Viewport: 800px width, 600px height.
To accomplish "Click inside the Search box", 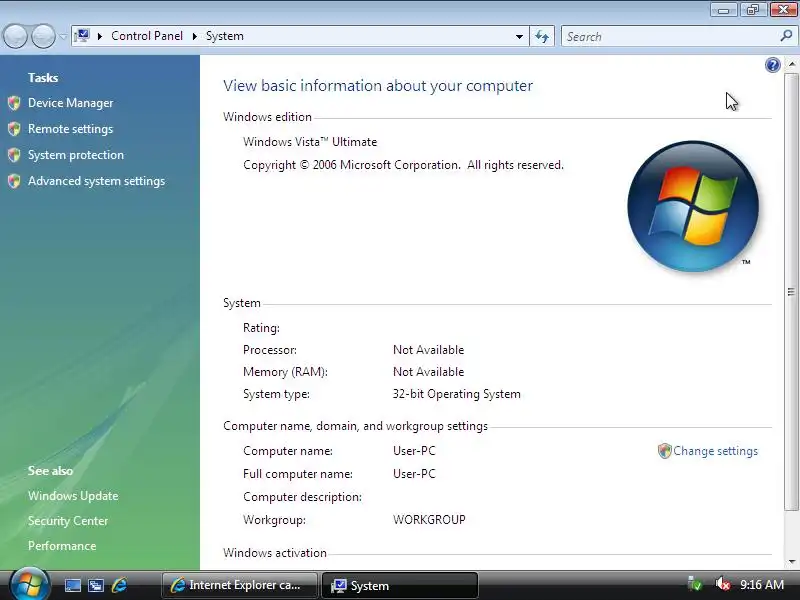I will tap(671, 37).
